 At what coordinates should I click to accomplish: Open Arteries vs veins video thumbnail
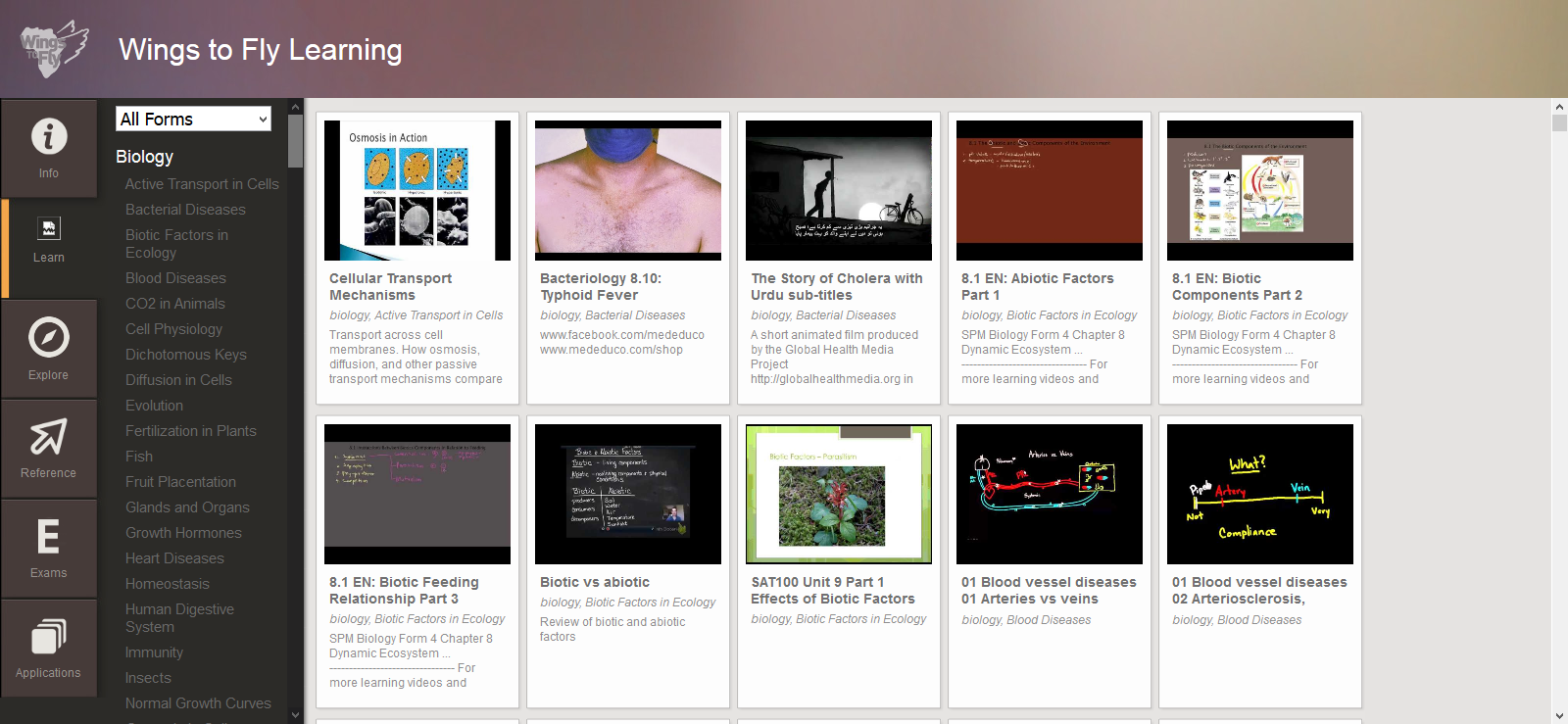click(x=1050, y=494)
